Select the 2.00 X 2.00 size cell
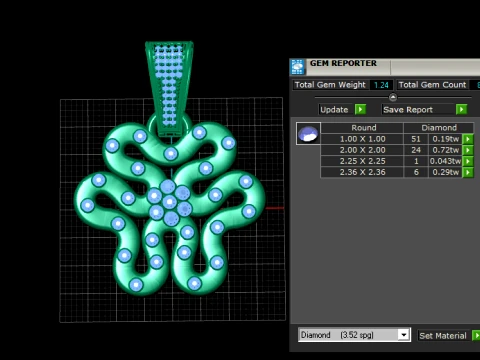480x360 pixels. click(x=362, y=150)
